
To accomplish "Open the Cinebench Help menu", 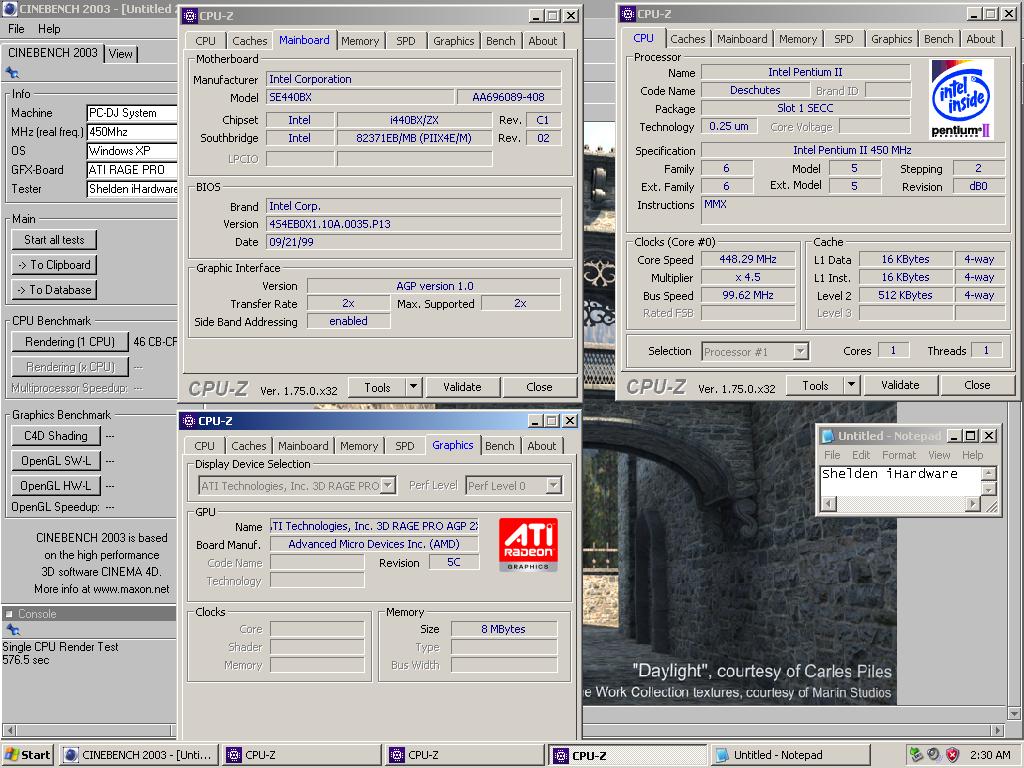I will [49, 29].
